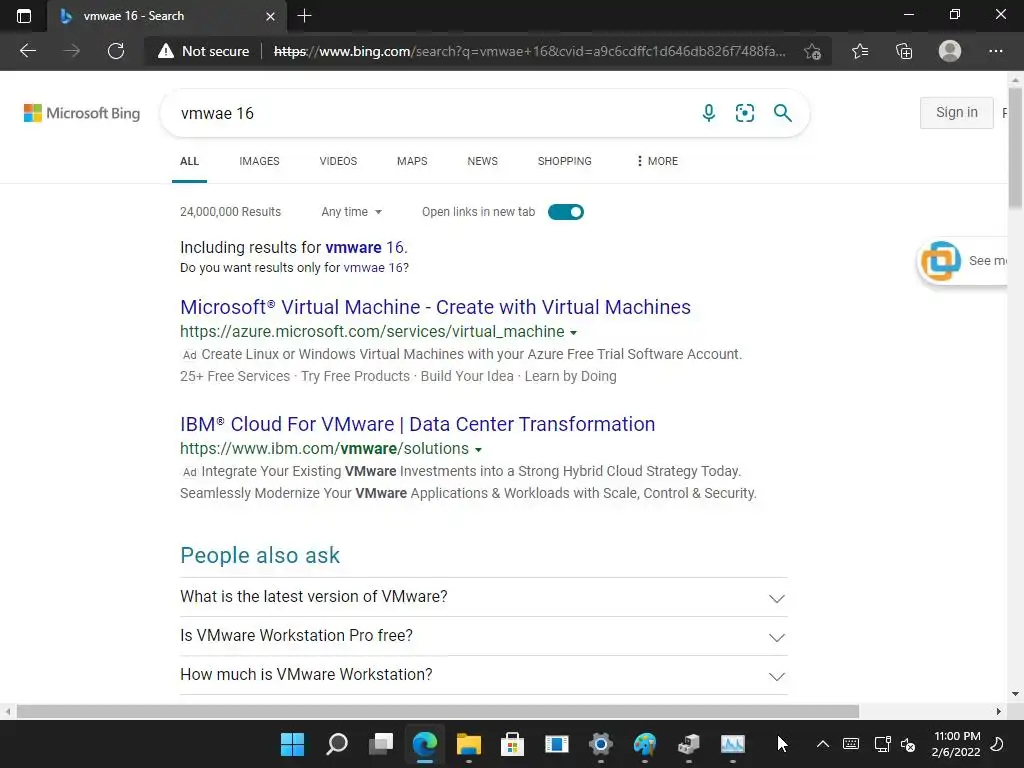Close the vmwae 16 Search tab
This screenshot has height=768, width=1024.
[x=270, y=16]
